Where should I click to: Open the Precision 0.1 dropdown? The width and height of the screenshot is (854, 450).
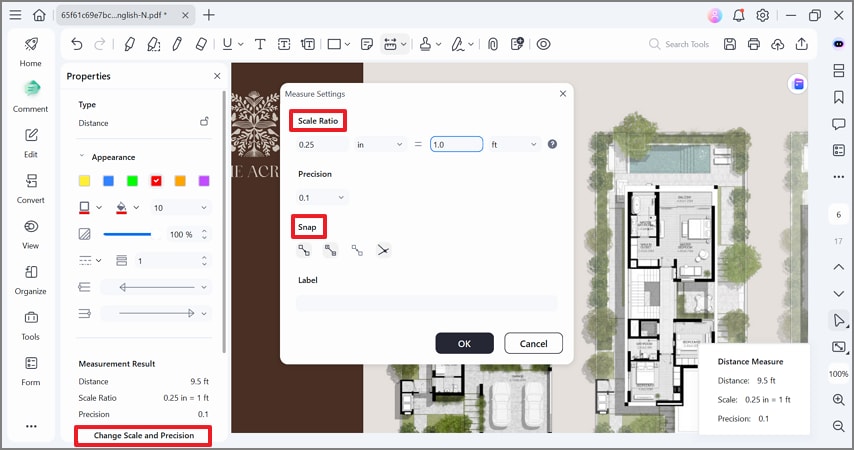tap(322, 198)
